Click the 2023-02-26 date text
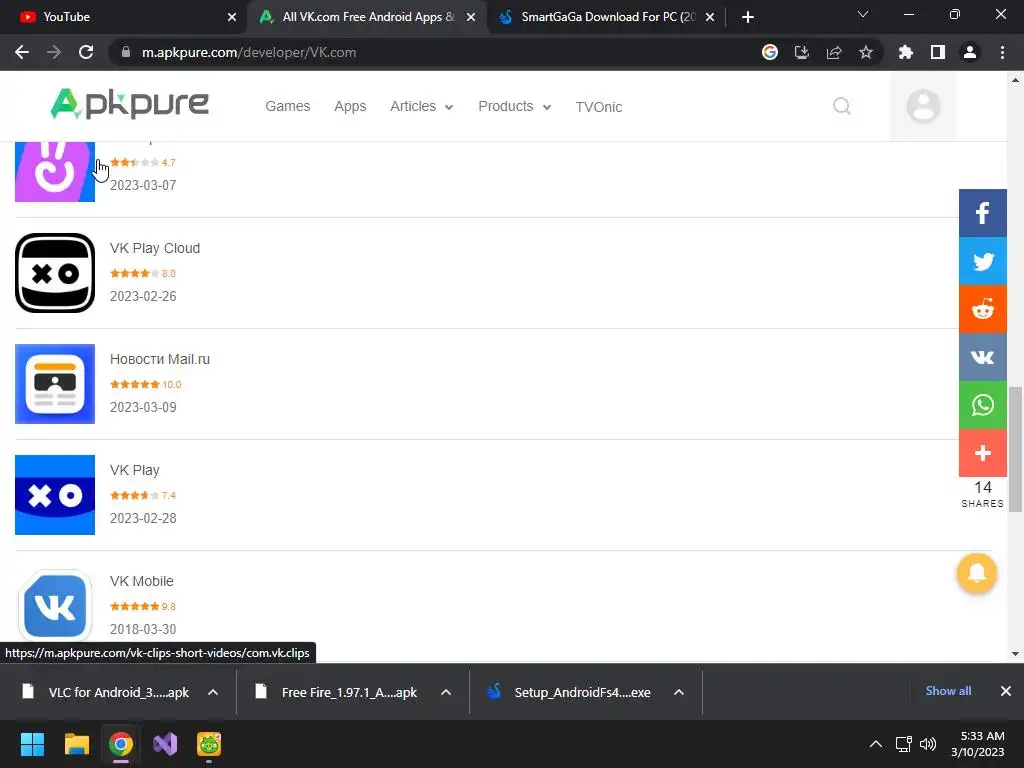Image resolution: width=1024 pixels, height=768 pixels. pos(143,296)
